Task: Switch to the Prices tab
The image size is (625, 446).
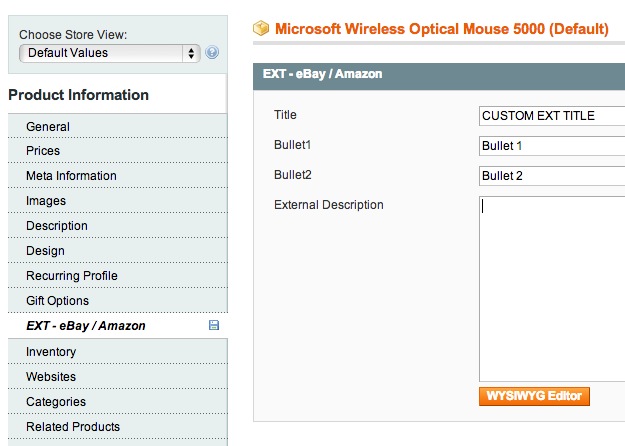Action: pos(118,151)
